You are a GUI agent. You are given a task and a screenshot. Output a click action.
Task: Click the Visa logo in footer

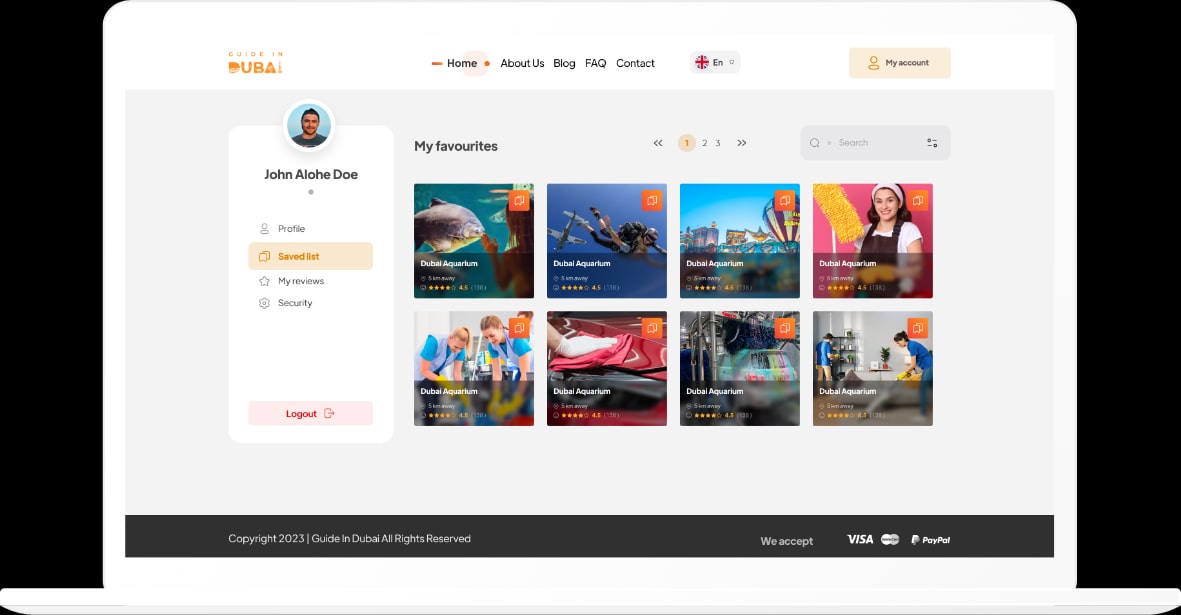(859, 539)
